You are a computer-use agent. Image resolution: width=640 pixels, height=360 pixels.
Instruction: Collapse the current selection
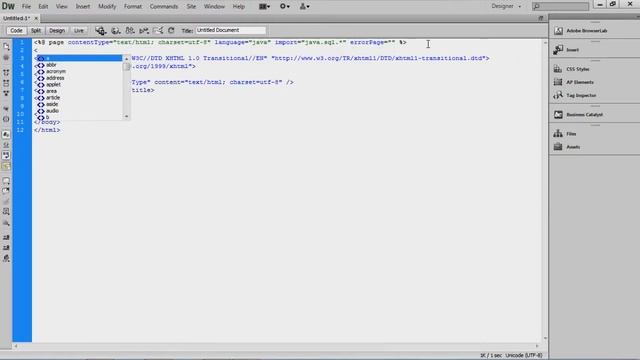tap(6, 83)
